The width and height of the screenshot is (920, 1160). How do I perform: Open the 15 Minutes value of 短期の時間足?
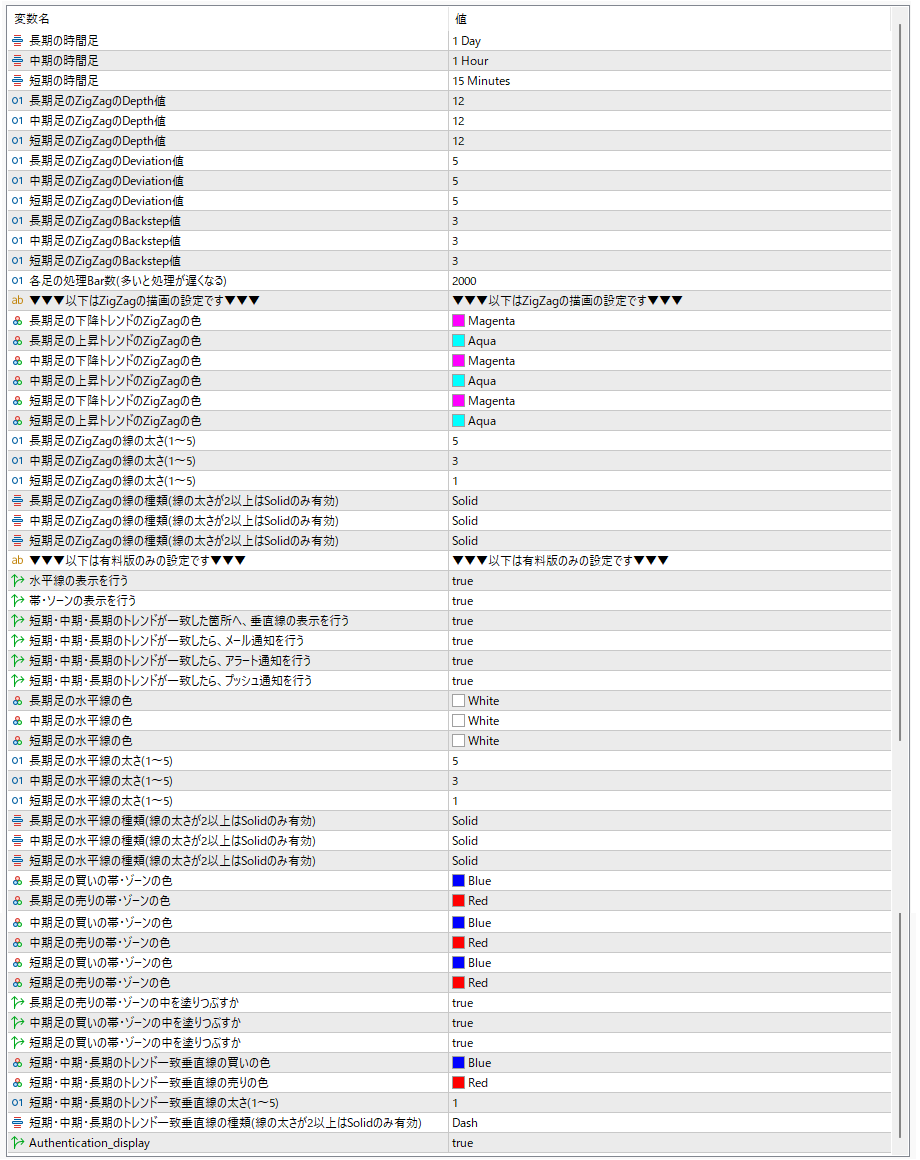click(x=481, y=81)
